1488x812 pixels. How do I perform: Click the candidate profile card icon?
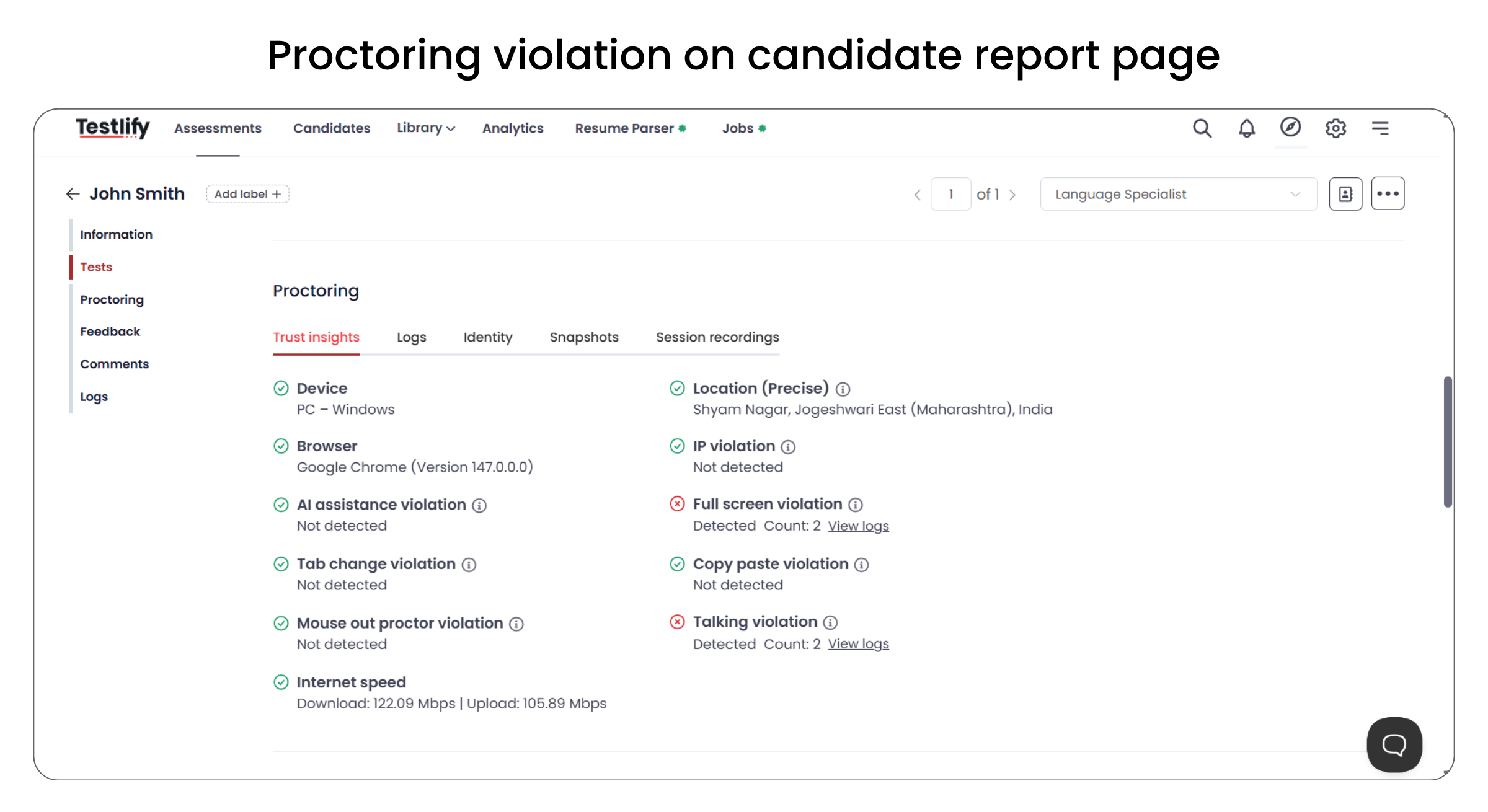coord(1345,194)
